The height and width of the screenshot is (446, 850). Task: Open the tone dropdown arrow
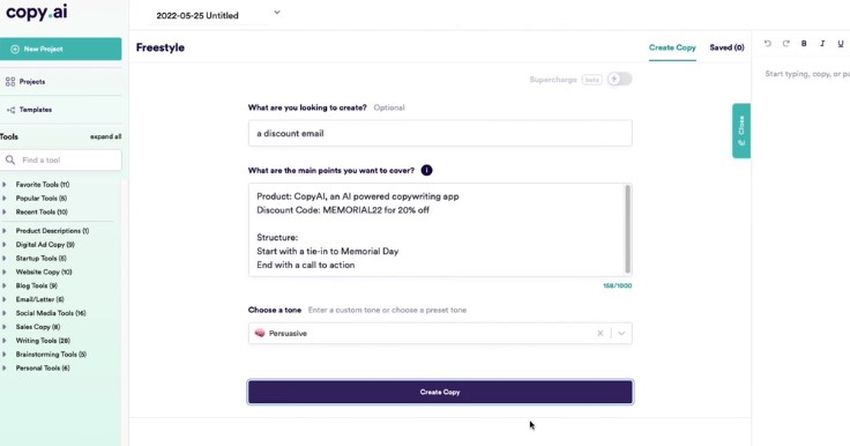click(x=621, y=333)
